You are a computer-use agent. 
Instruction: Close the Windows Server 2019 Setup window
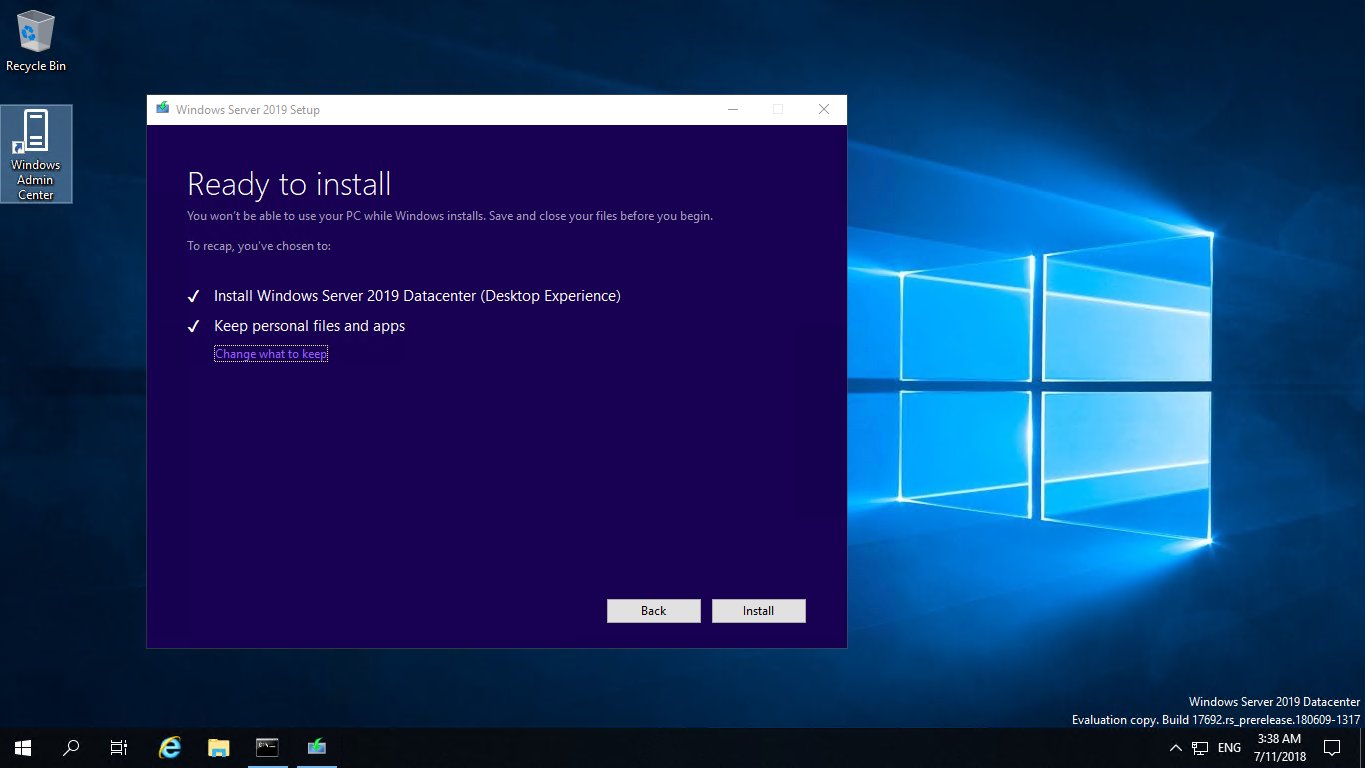pyautogui.click(x=824, y=110)
